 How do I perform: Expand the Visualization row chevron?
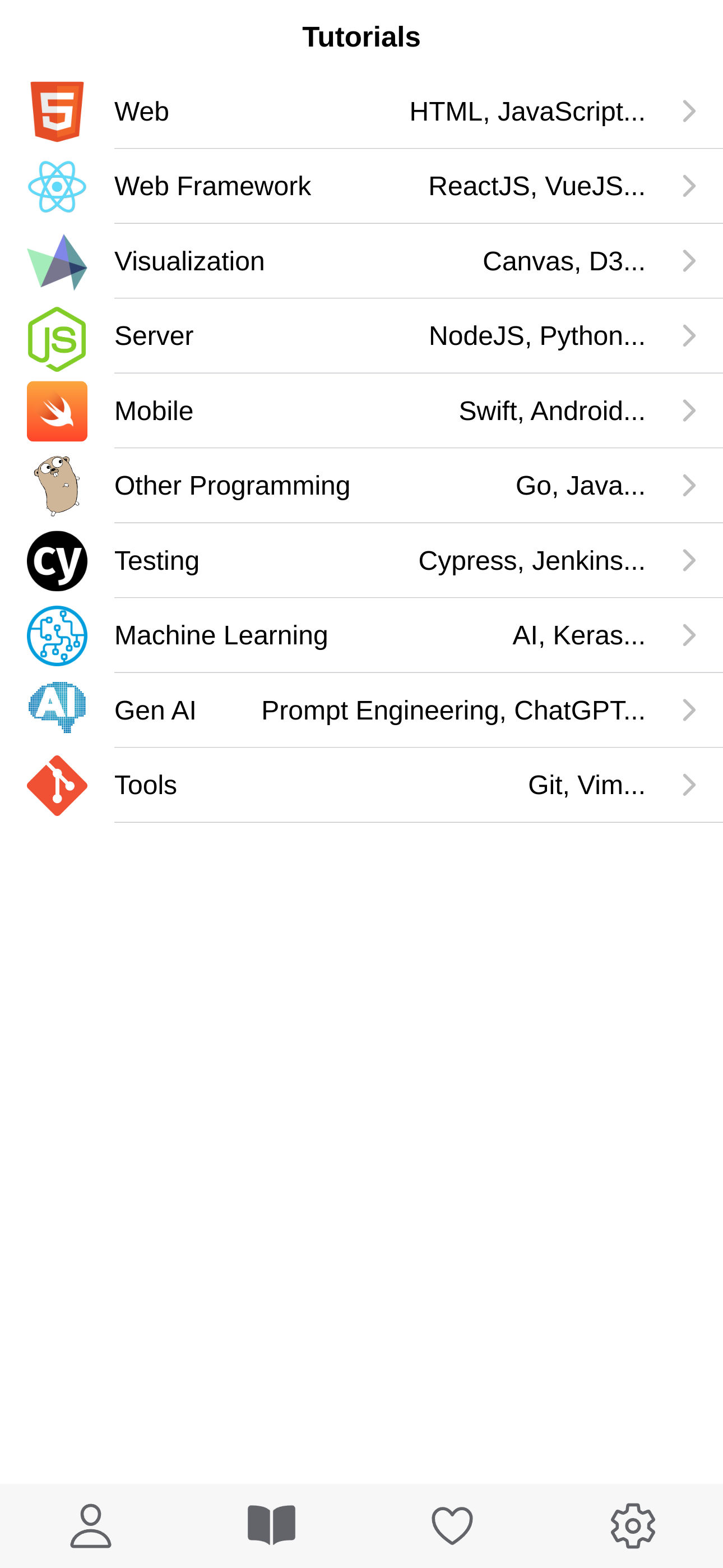pos(689,261)
